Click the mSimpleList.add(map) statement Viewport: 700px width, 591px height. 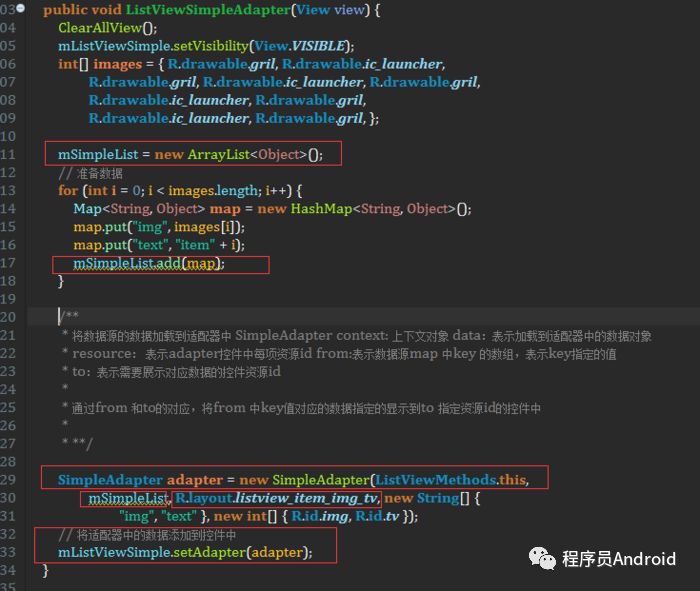click(149, 263)
